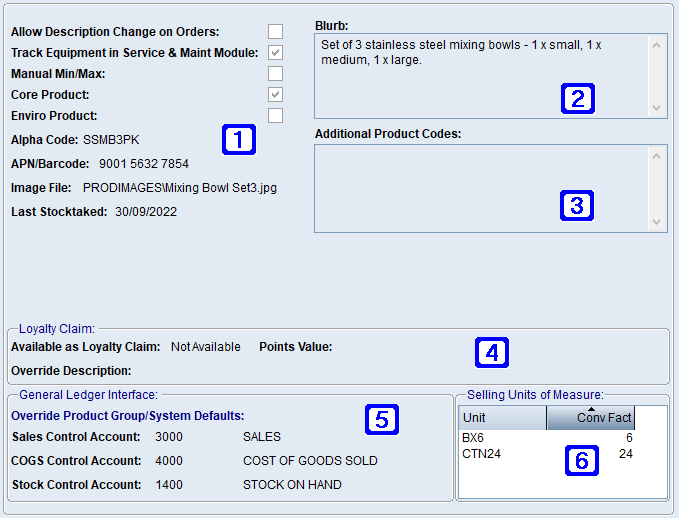The width and height of the screenshot is (679, 518).
Task: Toggle Track Equipment in Service & Maint Module
Action: (x=275, y=53)
